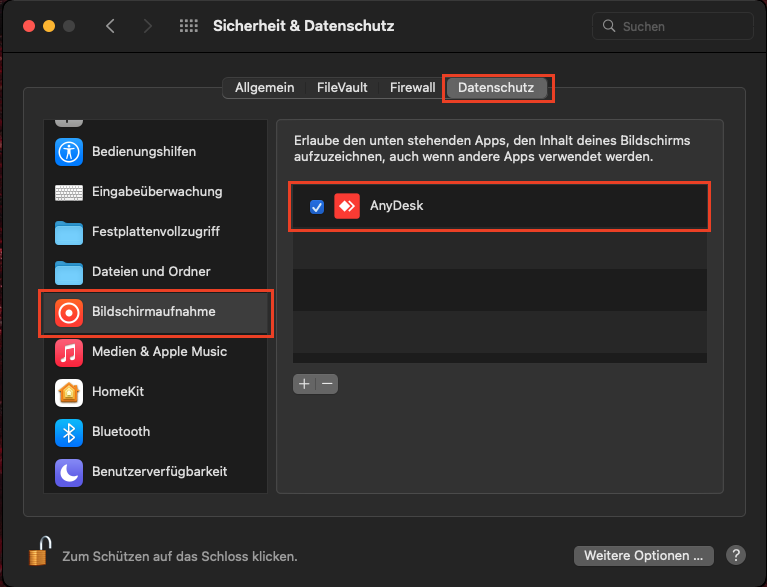
Task: Select HomeKit label in sidebar
Action: (x=118, y=392)
